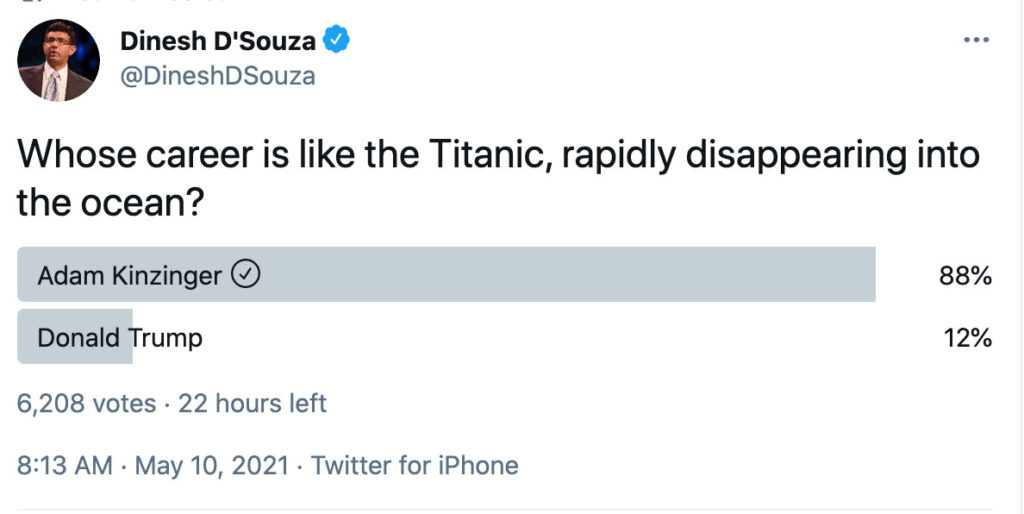This screenshot has width=1024, height=514.
Task: Open the Dinesh D'Souza display name link
Action: (x=218, y=41)
